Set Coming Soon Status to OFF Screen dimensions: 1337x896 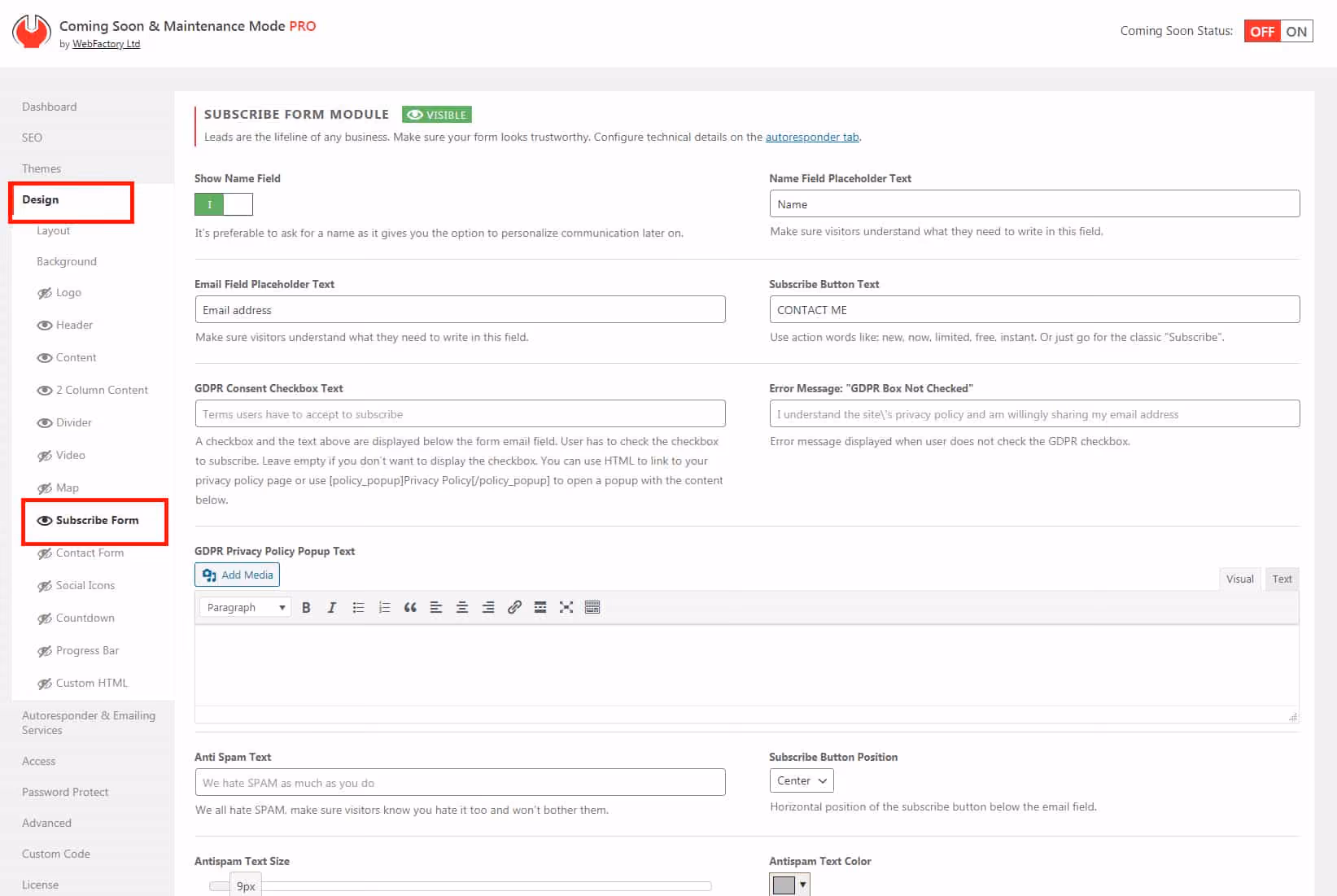click(1262, 31)
